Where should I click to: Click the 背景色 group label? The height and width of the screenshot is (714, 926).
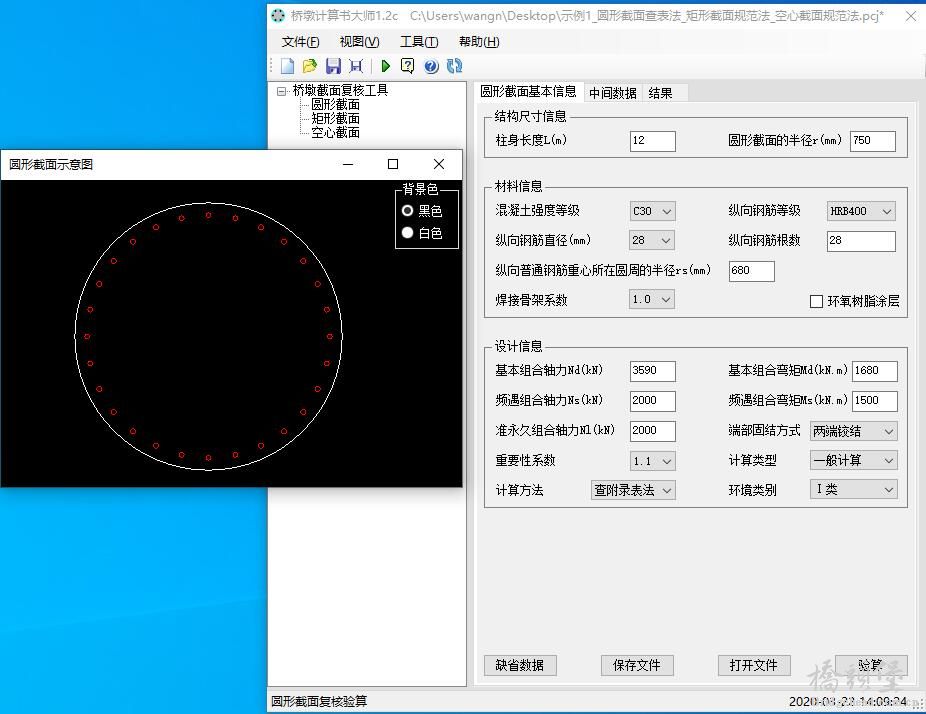(420, 189)
